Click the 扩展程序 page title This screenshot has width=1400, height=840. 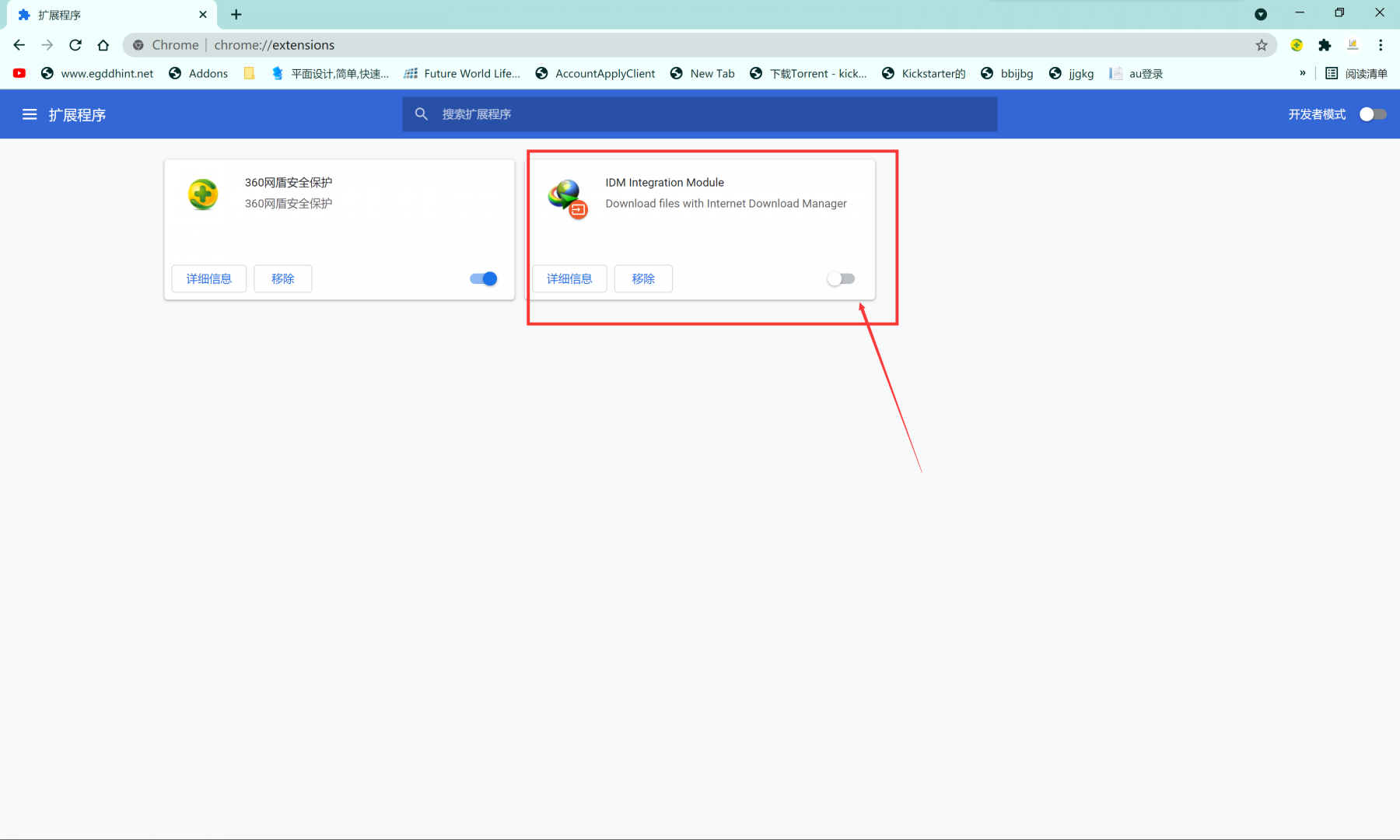point(77,115)
